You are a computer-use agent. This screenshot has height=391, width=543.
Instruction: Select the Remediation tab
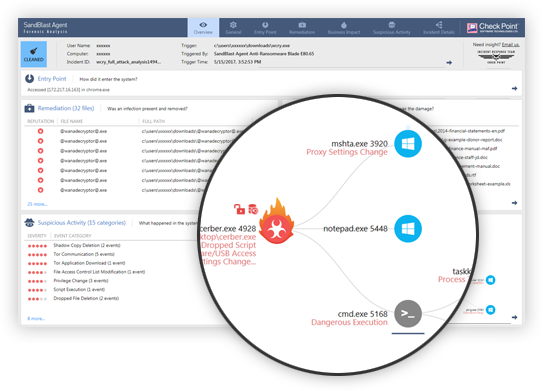pos(302,28)
